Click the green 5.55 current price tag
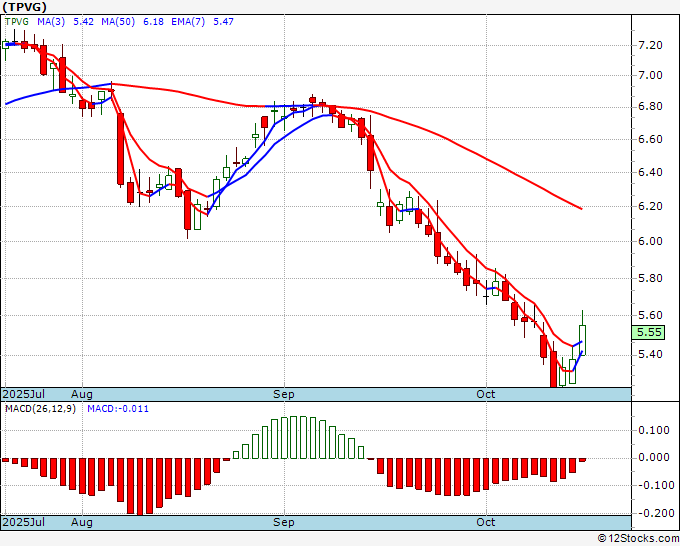The height and width of the screenshot is (546, 680). click(x=648, y=333)
